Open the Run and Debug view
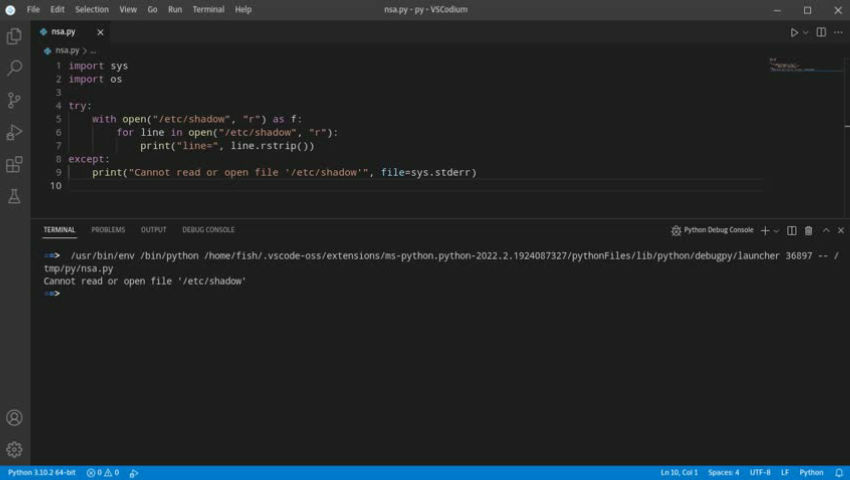850x480 pixels. pos(15,132)
